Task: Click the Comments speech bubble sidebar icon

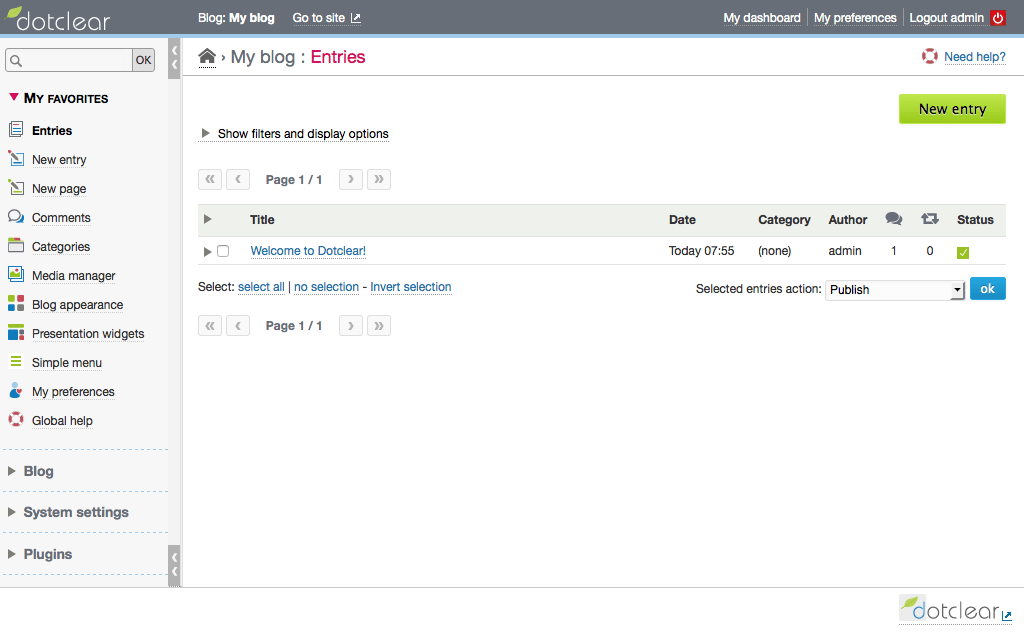Action: click(15, 217)
